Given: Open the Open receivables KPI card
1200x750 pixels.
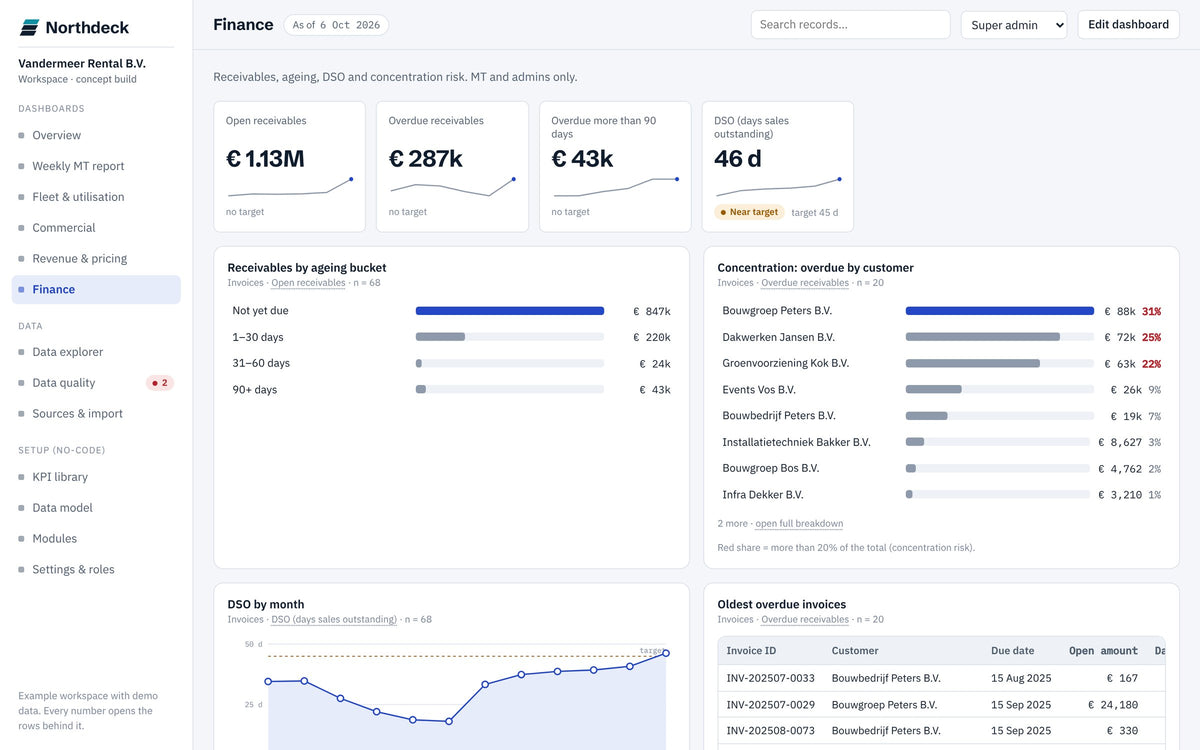Looking at the screenshot, I should click(289, 166).
